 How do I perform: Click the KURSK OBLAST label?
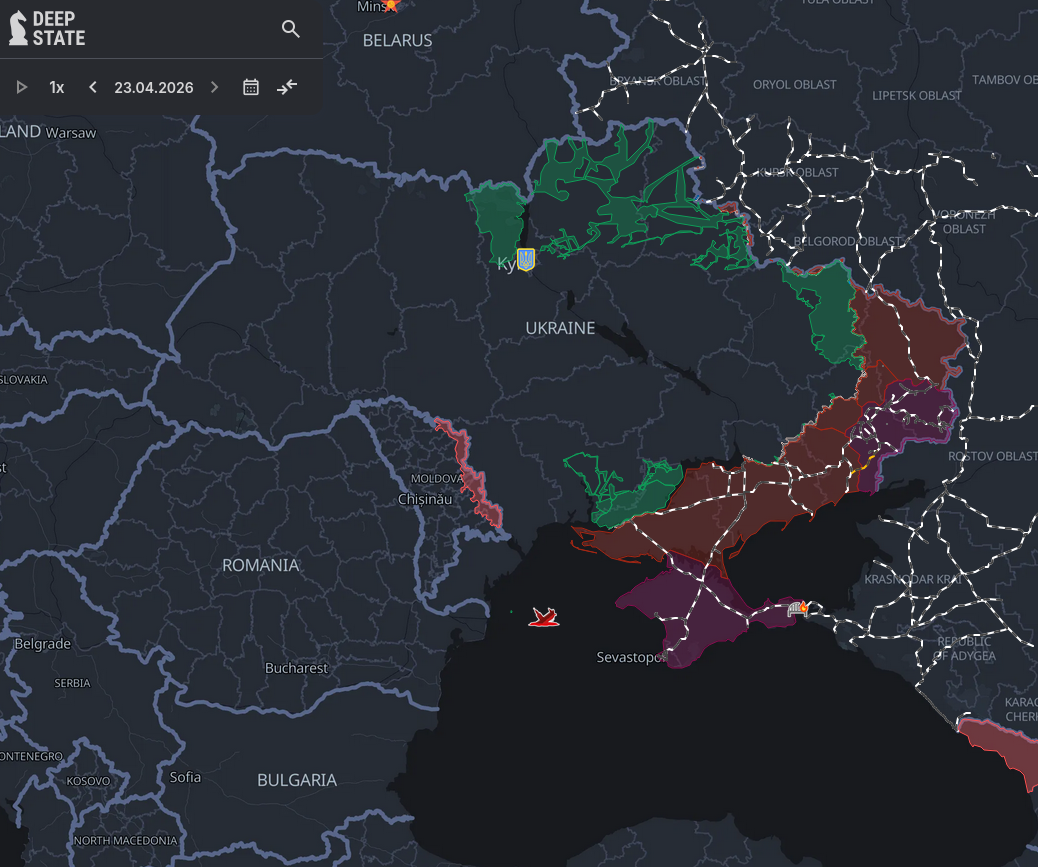(798, 172)
